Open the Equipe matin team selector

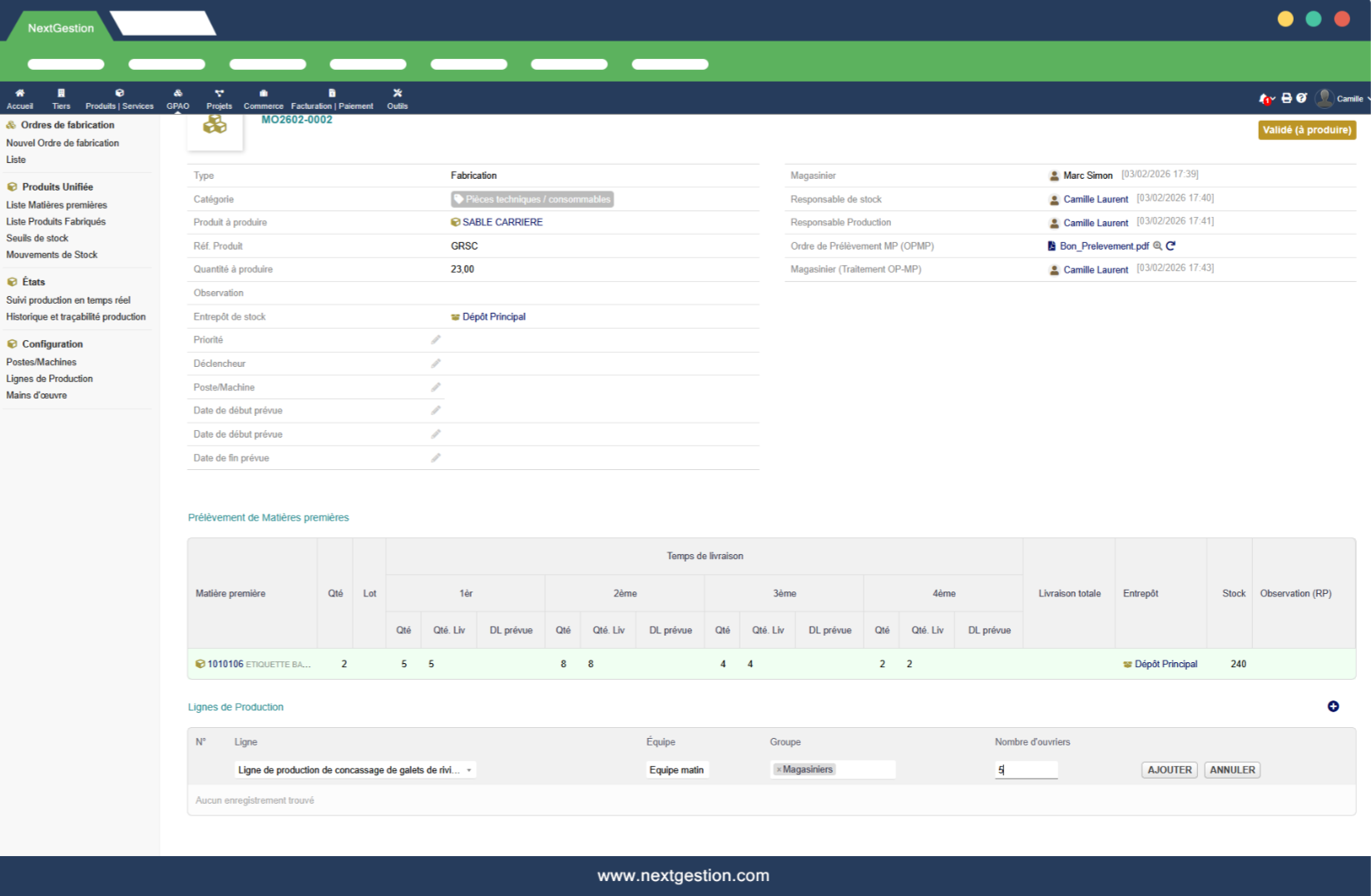pyautogui.click(x=676, y=770)
